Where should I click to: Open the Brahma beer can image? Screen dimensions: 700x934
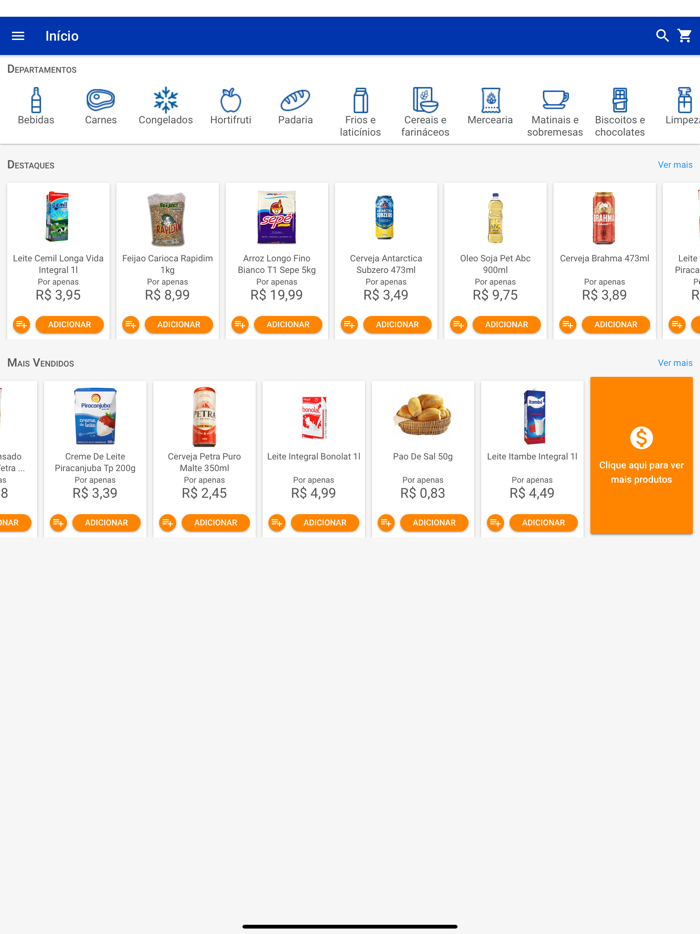[603, 217]
